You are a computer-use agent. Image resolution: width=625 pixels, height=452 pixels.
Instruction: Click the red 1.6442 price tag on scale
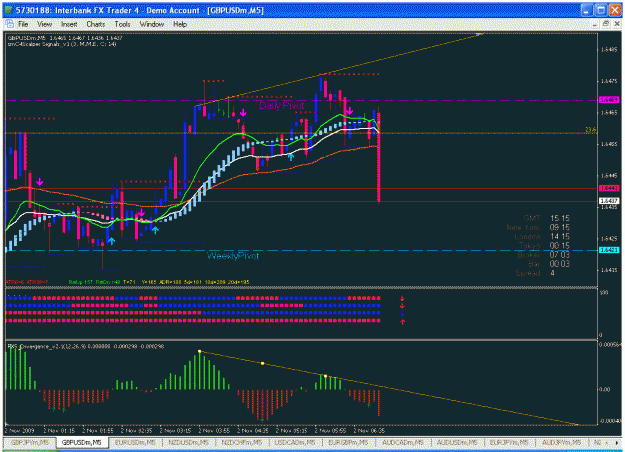(609, 188)
